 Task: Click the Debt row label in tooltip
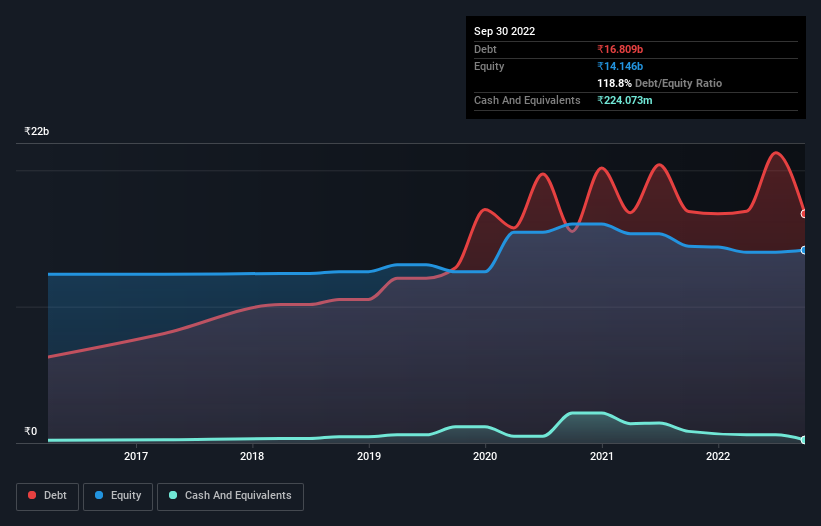point(485,49)
